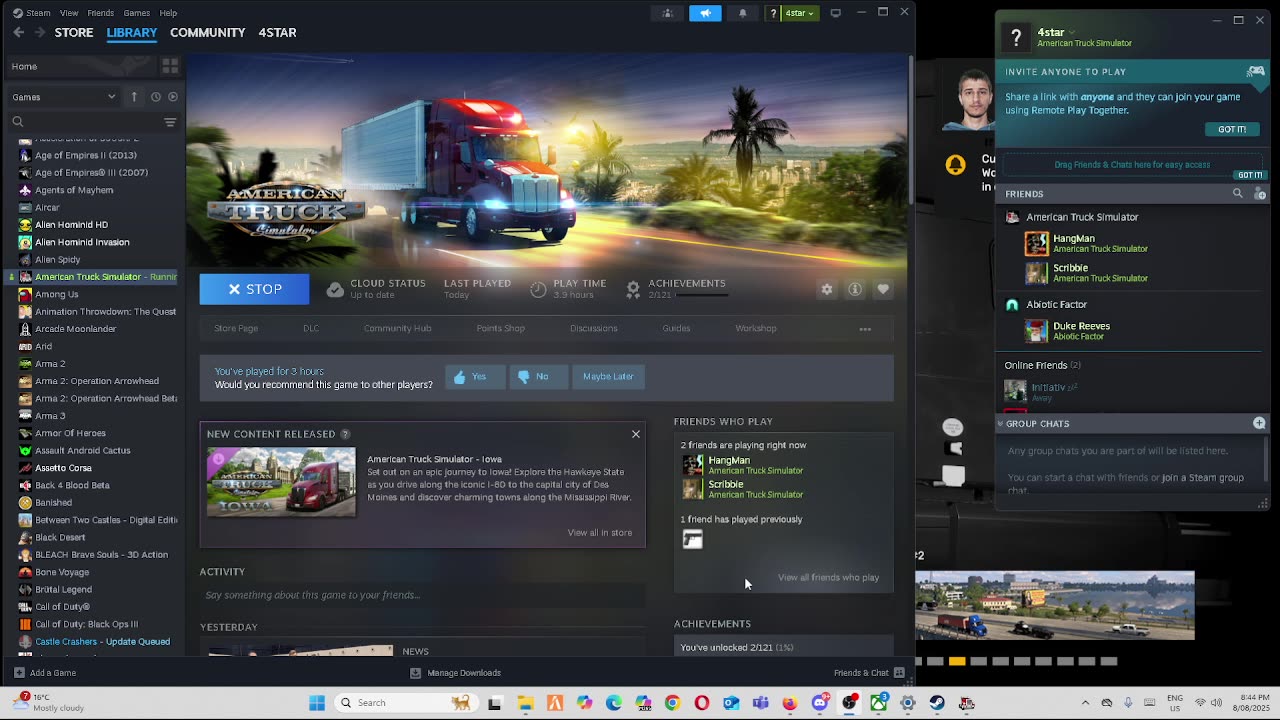Click the blue announcements megaphone button
Image resolution: width=1280 pixels, height=720 pixels.
coord(705,13)
